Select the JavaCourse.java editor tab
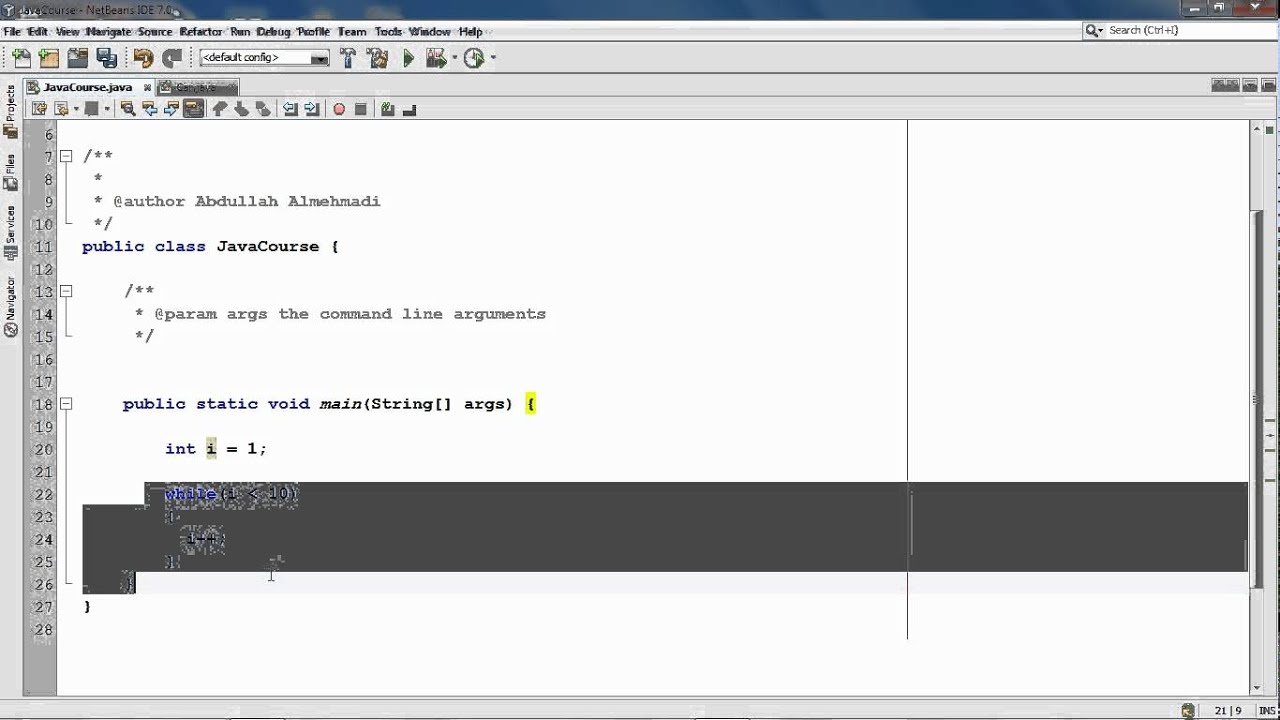This screenshot has height=720, width=1280. [x=88, y=87]
